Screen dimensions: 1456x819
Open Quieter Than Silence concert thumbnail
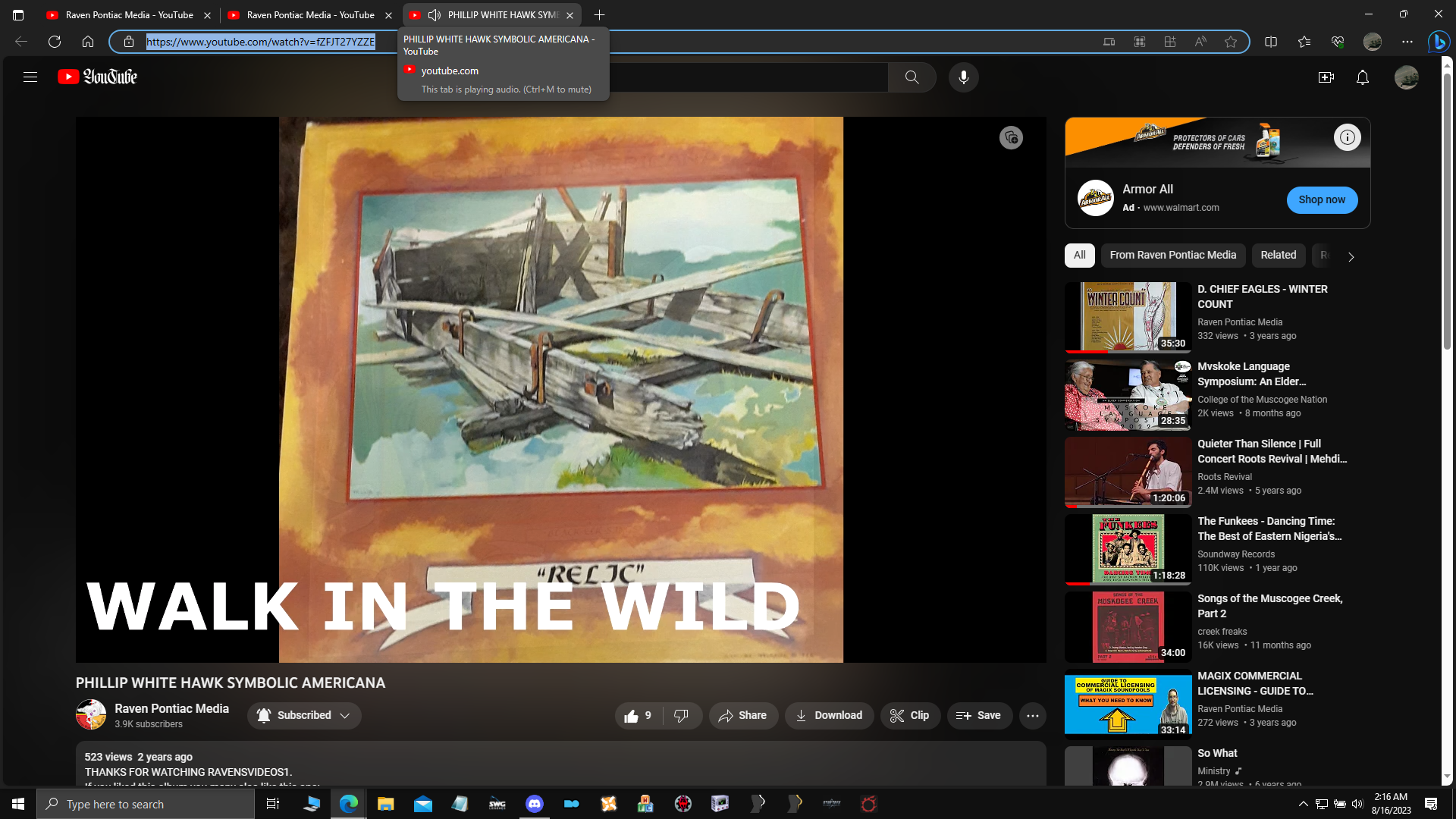pyautogui.click(x=1128, y=472)
